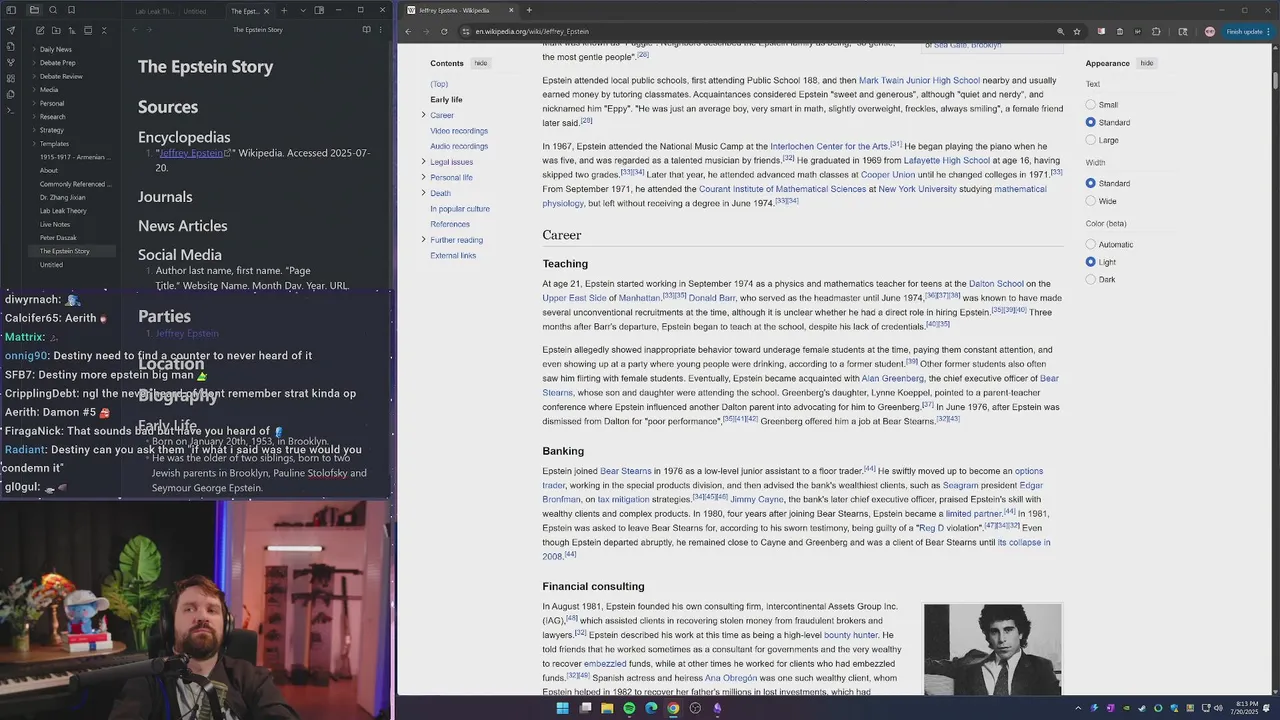Select Automatic color mode
The height and width of the screenshot is (720, 1280).
click(x=1091, y=244)
